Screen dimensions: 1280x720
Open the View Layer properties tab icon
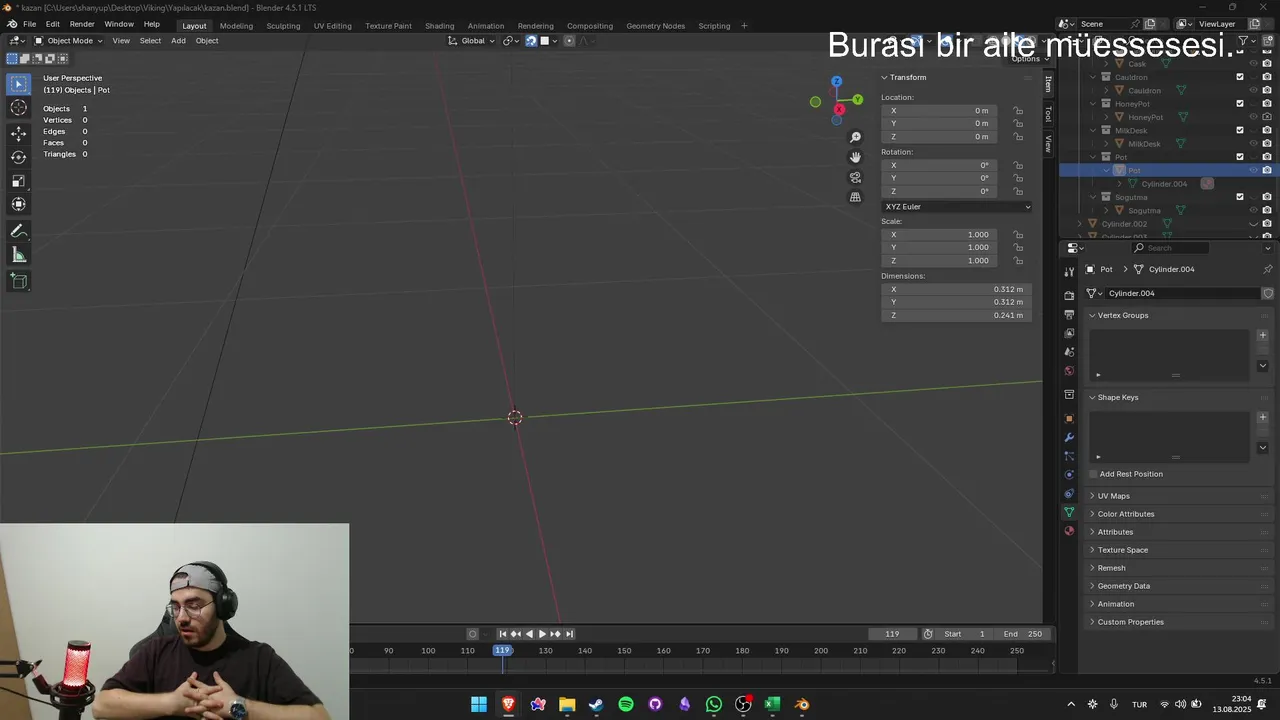click(x=1069, y=333)
